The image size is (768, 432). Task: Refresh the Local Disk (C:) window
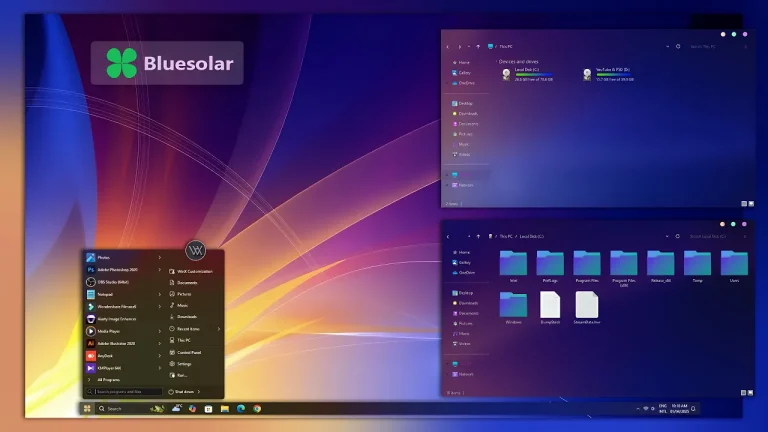coord(677,236)
